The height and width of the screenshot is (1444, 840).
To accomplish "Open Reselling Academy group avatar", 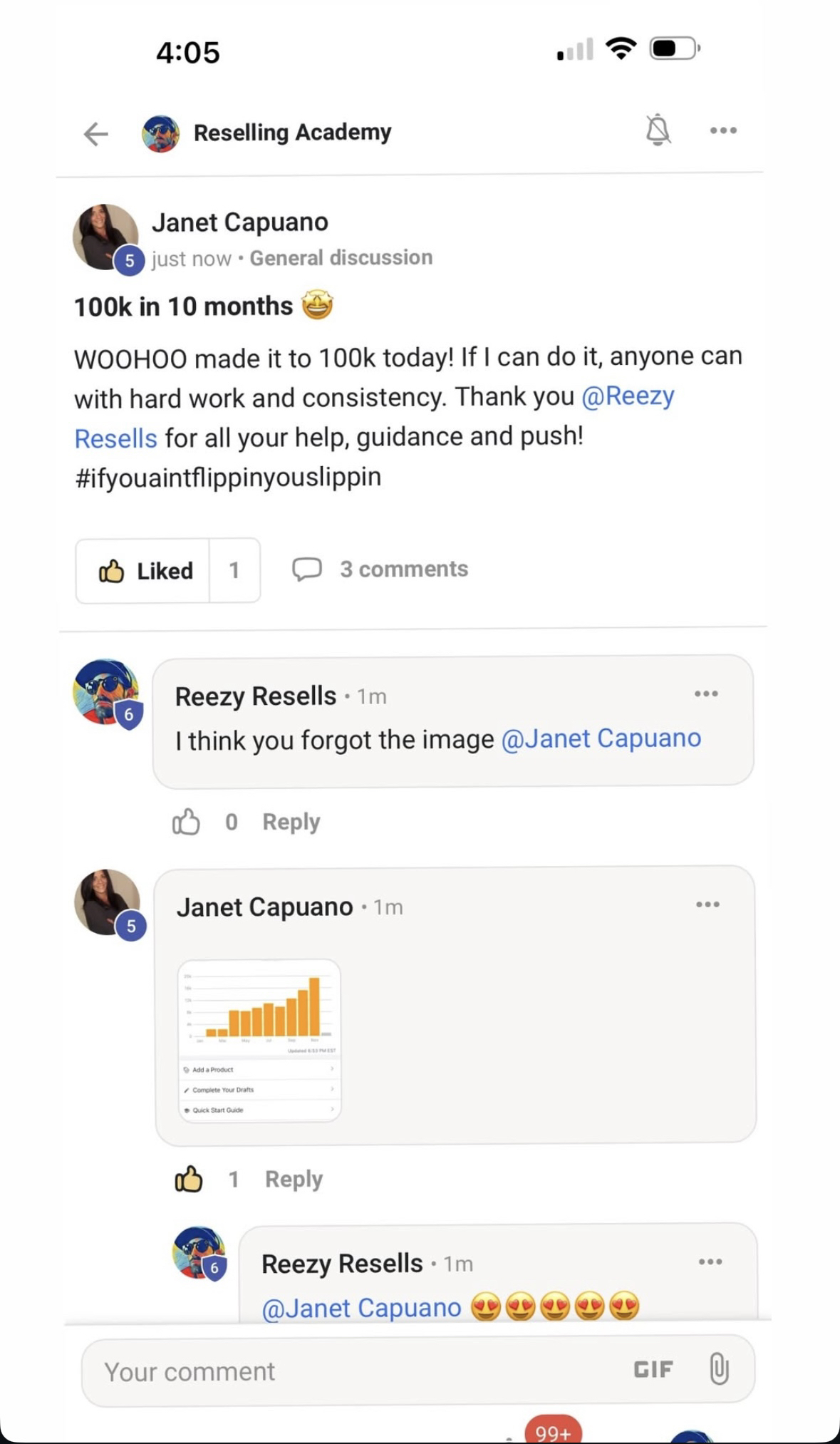I will pyautogui.click(x=160, y=133).
